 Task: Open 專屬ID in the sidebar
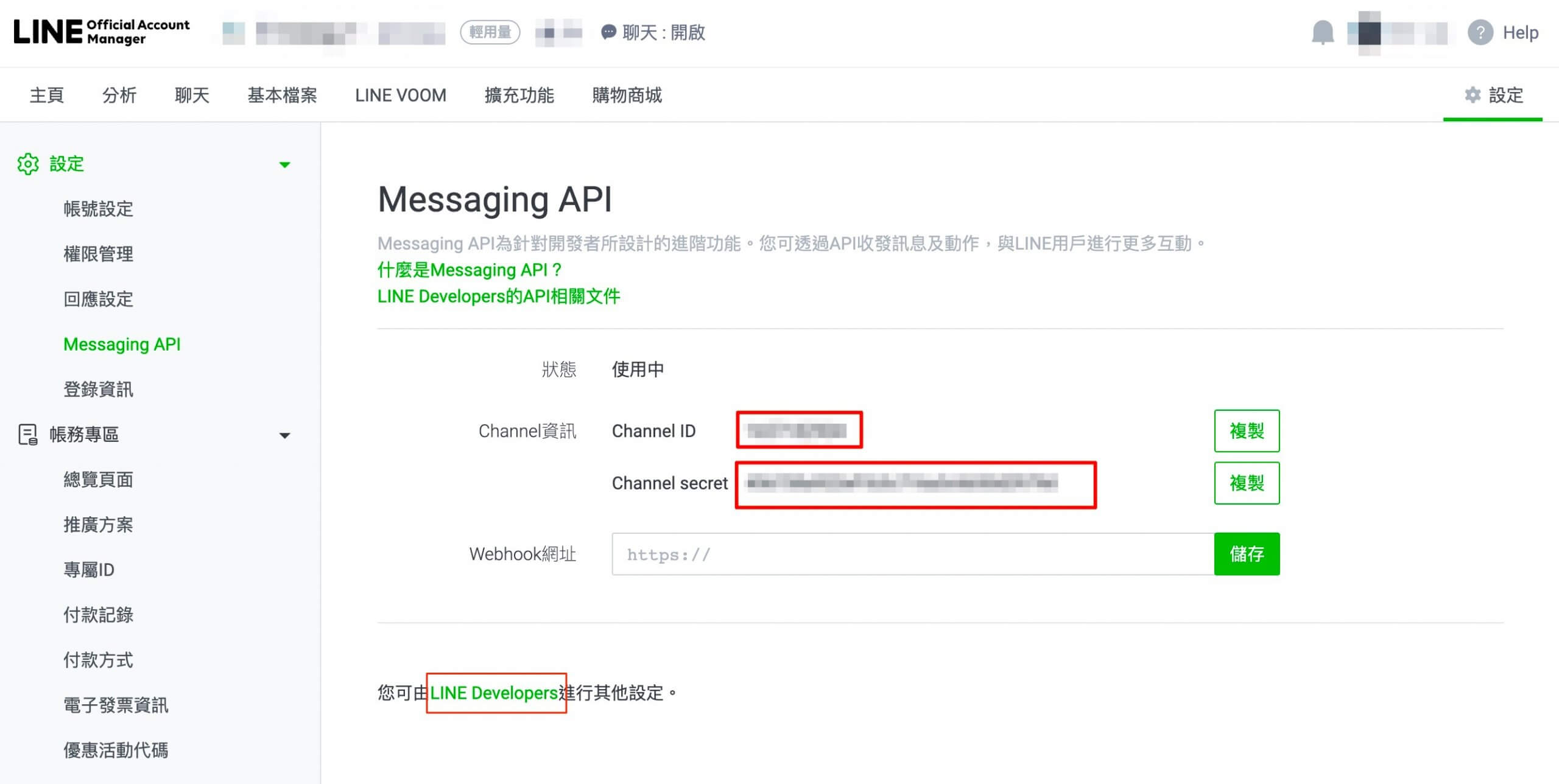point(89,570)
